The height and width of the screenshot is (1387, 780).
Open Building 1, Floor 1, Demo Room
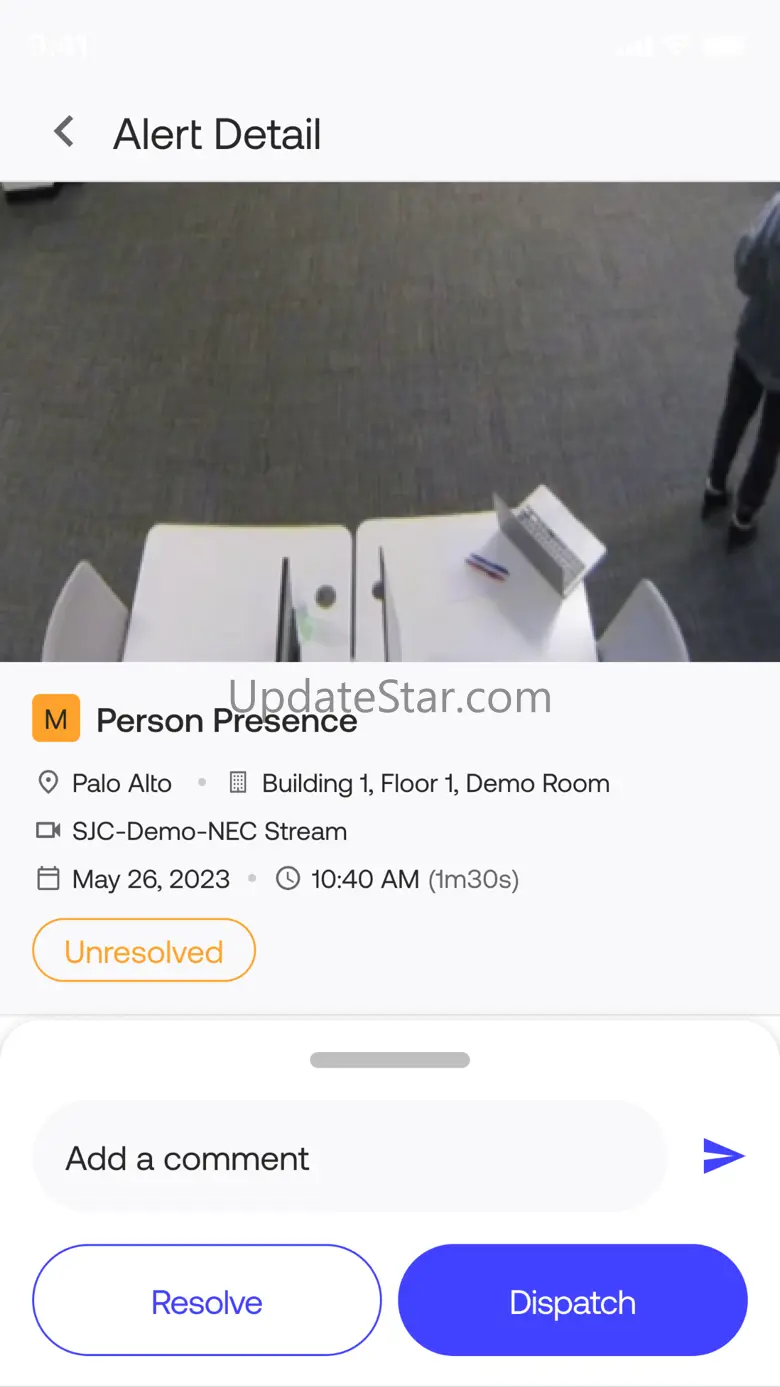(436, 783)
